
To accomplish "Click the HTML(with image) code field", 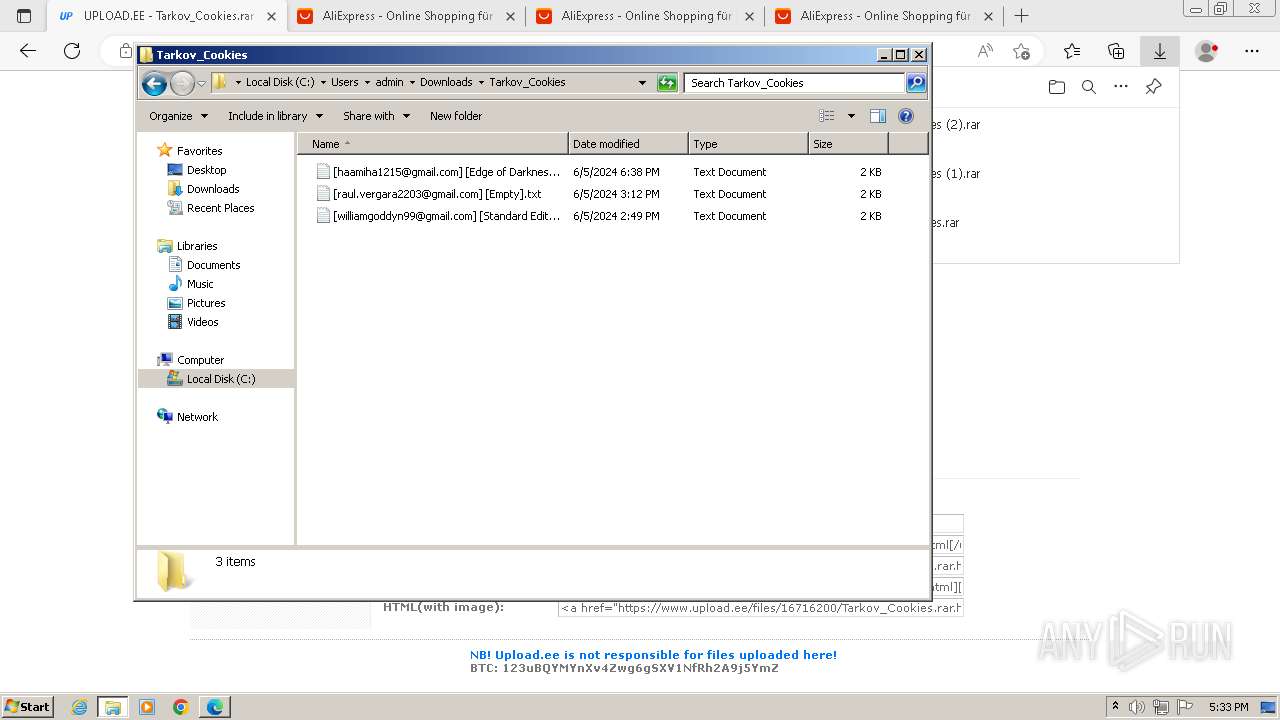I will [761, 608].
